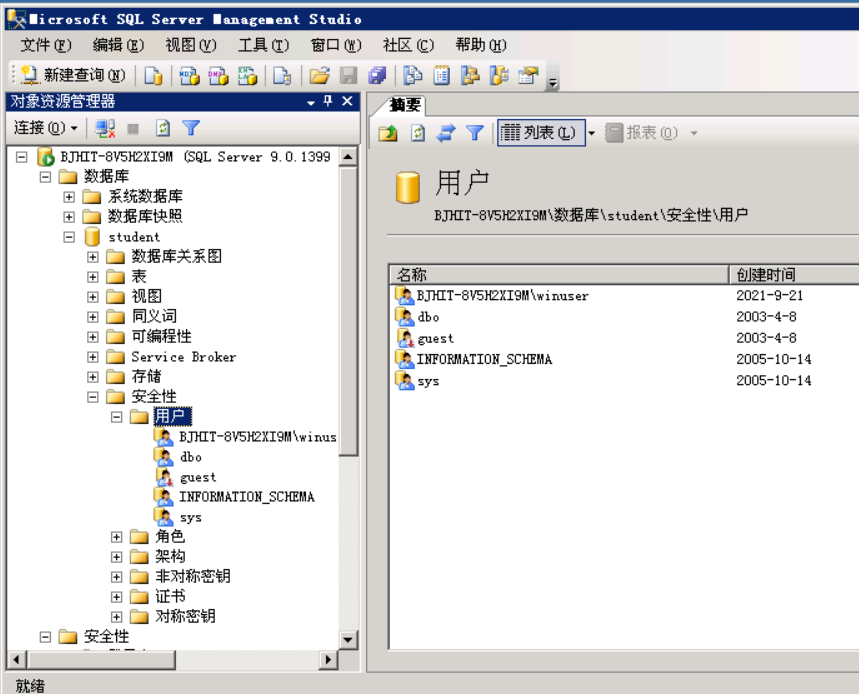
Task: Click the Analysis Services MDX Query icon
Action: (190, 76)
